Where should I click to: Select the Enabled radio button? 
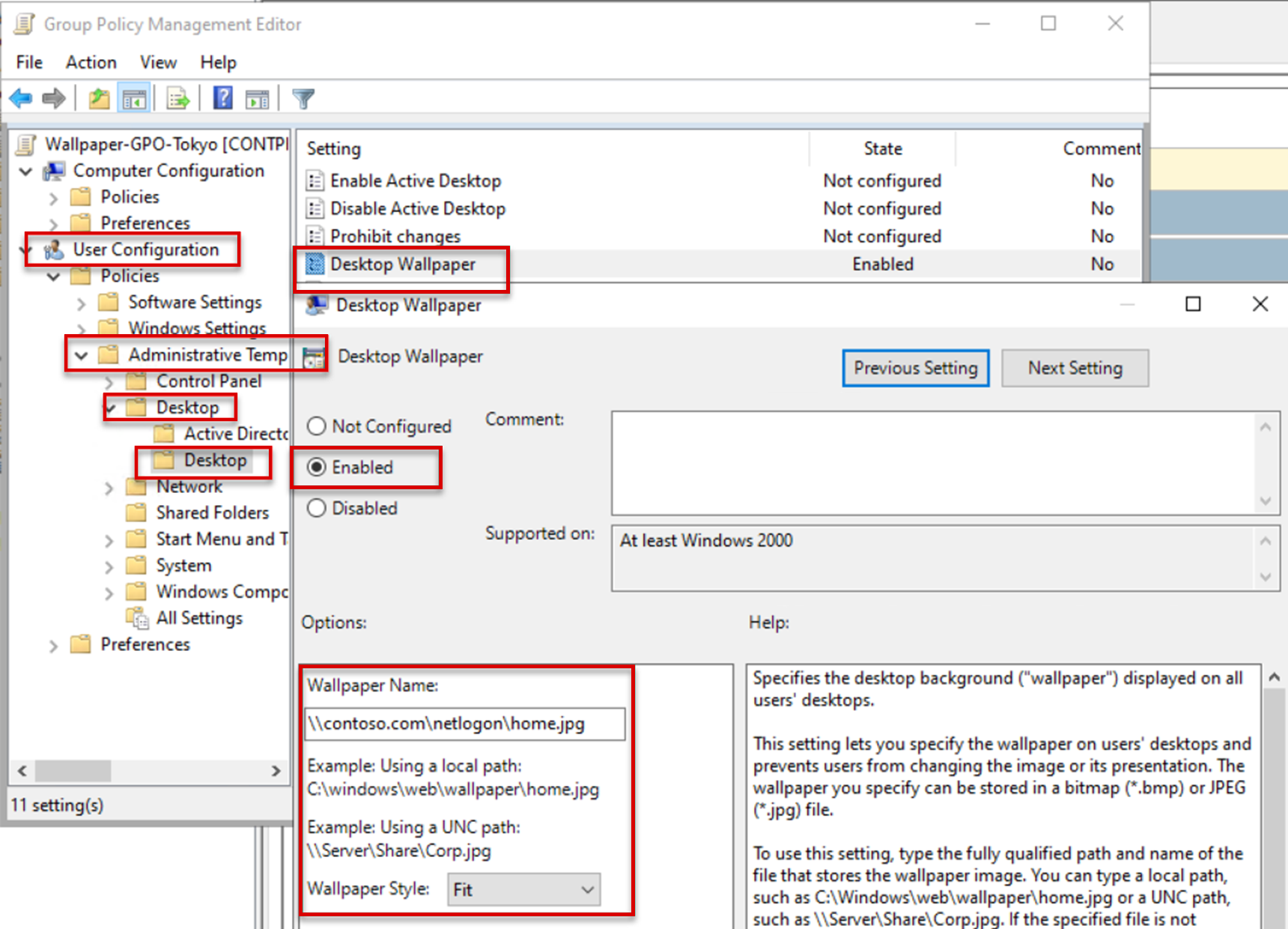317,467
